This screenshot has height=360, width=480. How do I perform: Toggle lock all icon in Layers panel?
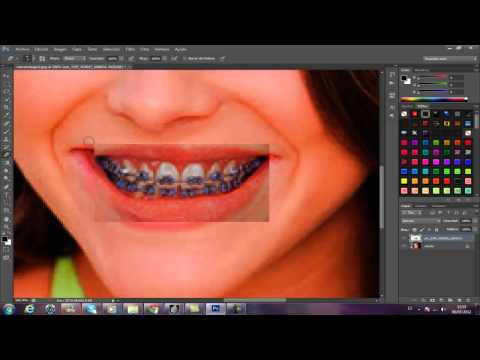437,229
